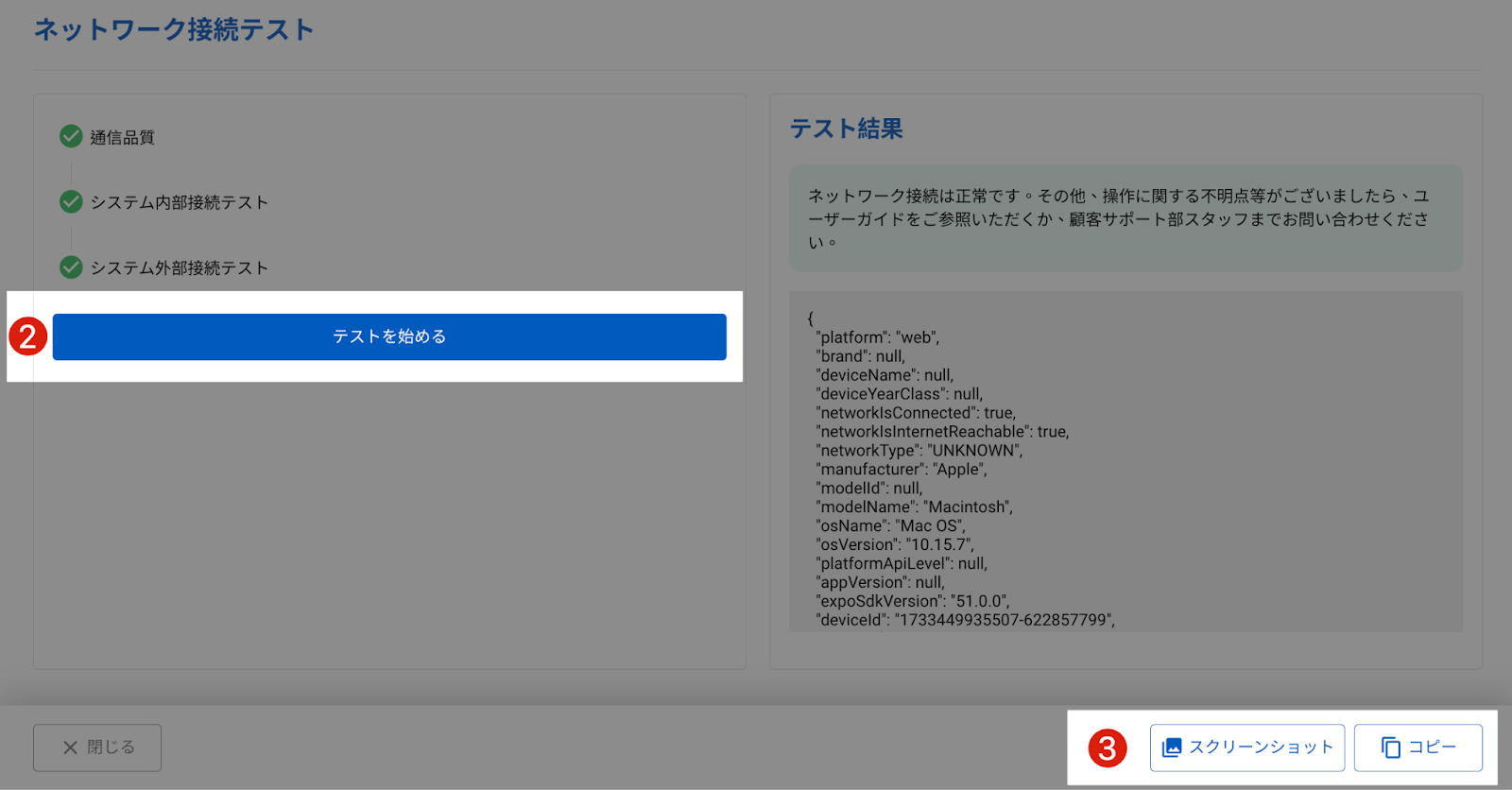Click the green check icon beside 通信品質

(x=71, y=136)
